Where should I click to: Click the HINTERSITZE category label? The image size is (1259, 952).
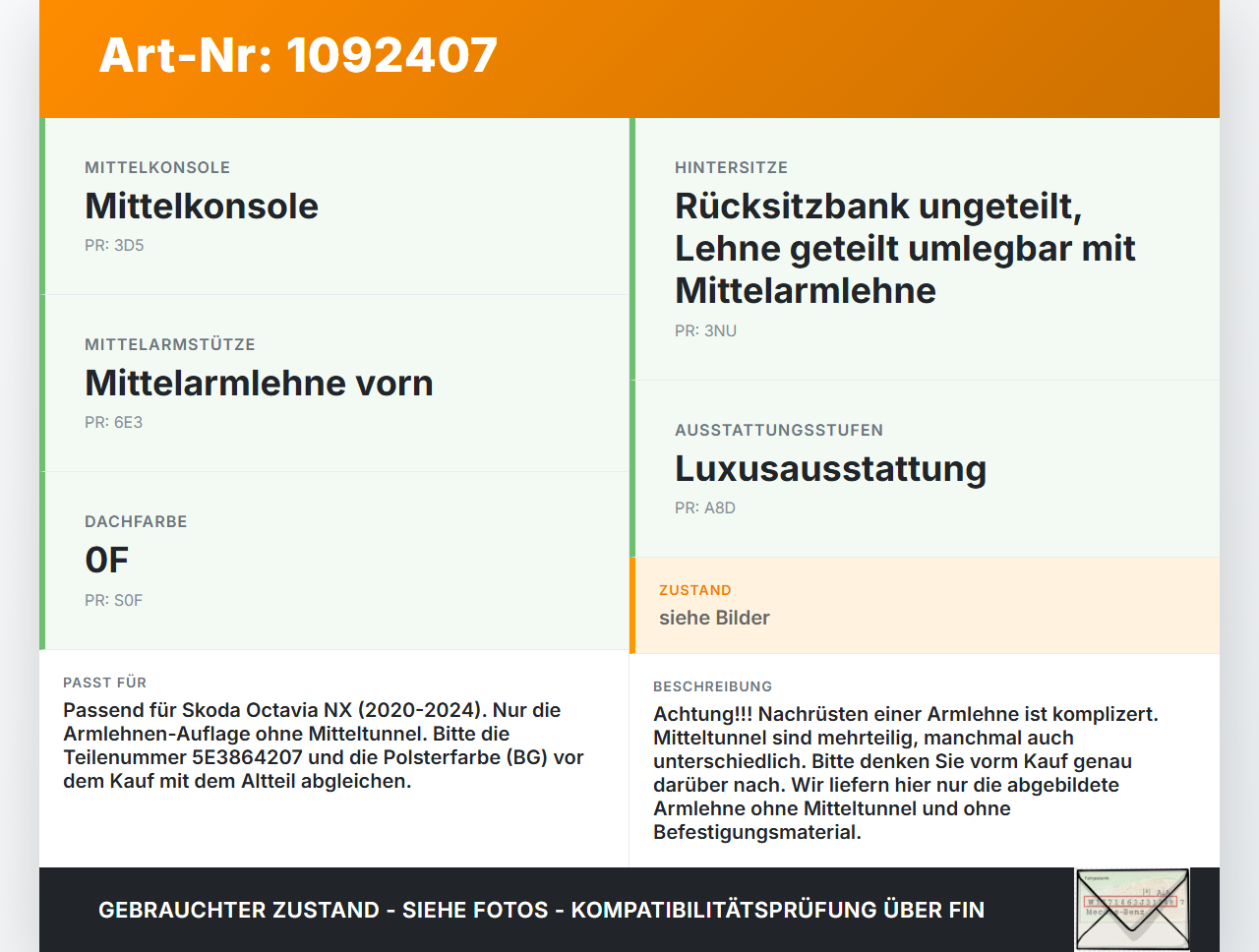point(731,167)
